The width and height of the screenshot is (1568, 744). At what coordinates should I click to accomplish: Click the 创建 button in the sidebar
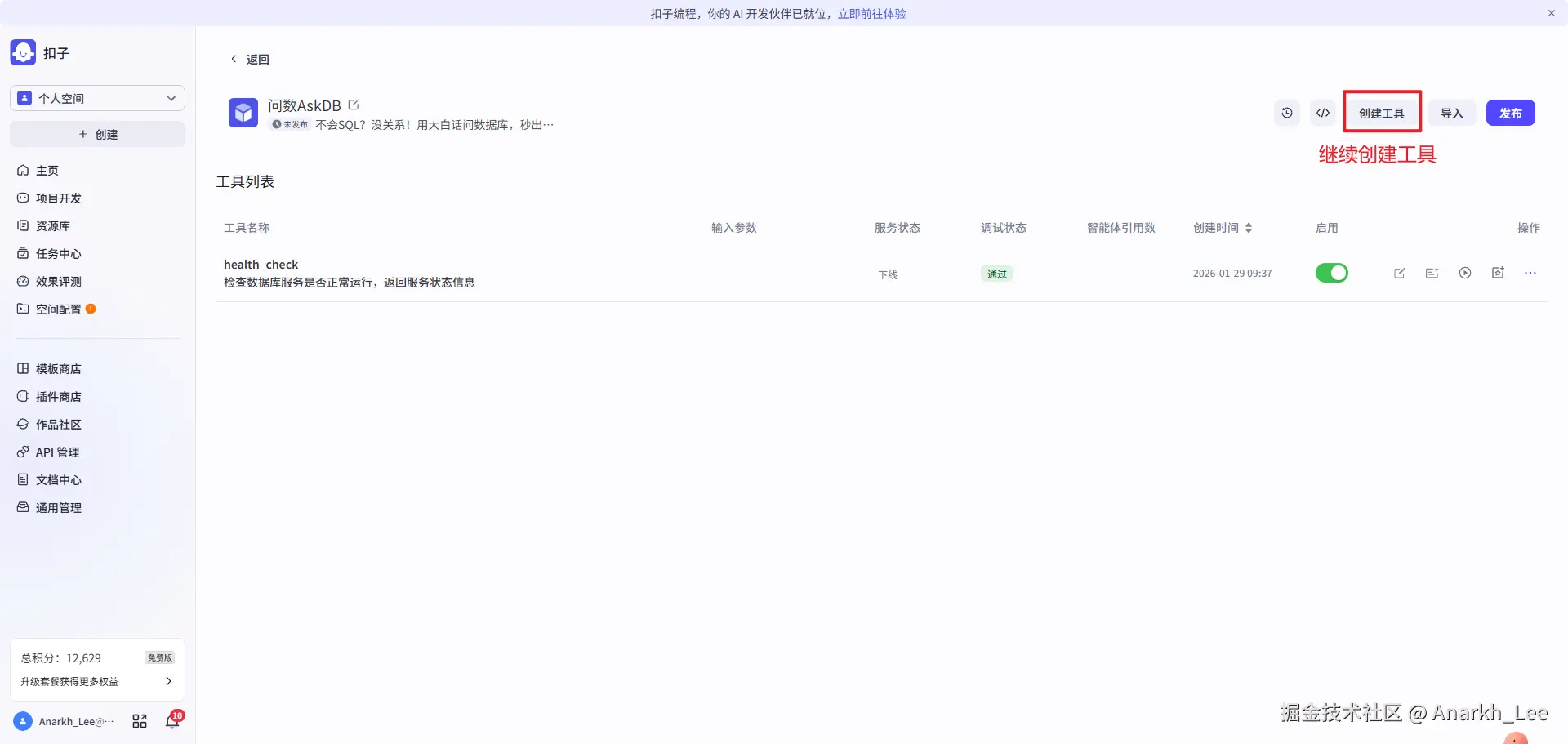pos(97,134)
